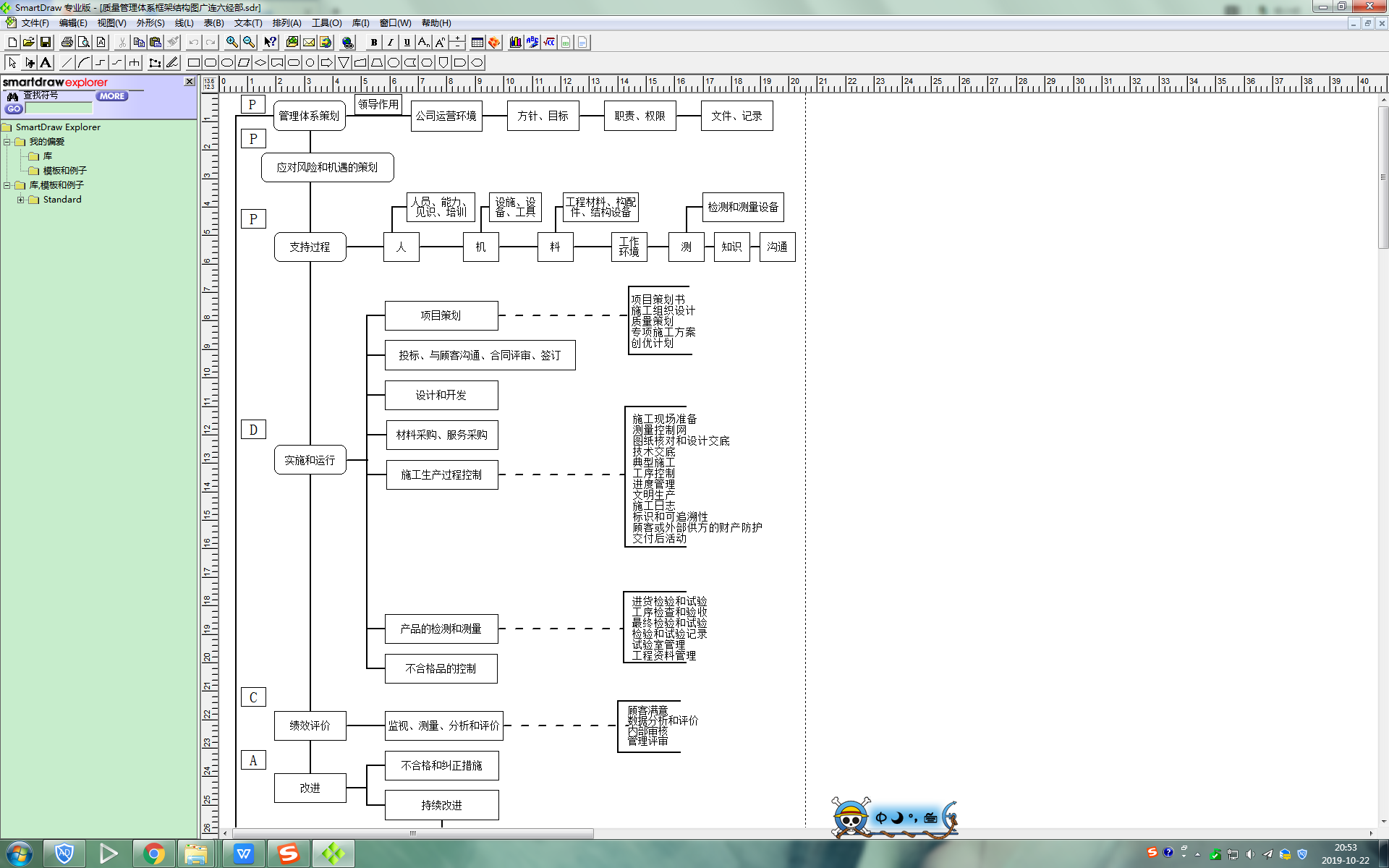
Task: Click the globe hyperlink icon
Action: 348,43
